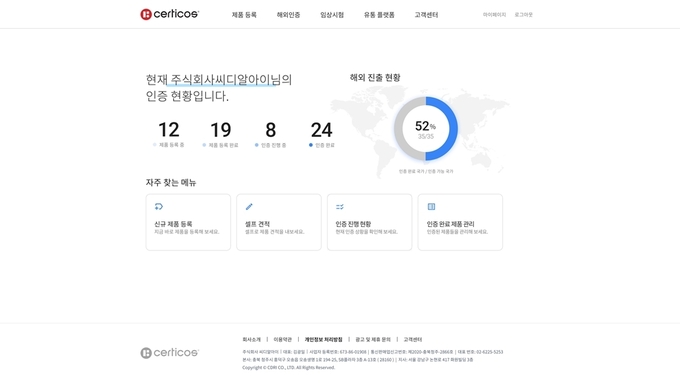The width and height of the screenshot is (680, 383).
Task: Click the 인증 완료 legend label
Action: point(324,145)
